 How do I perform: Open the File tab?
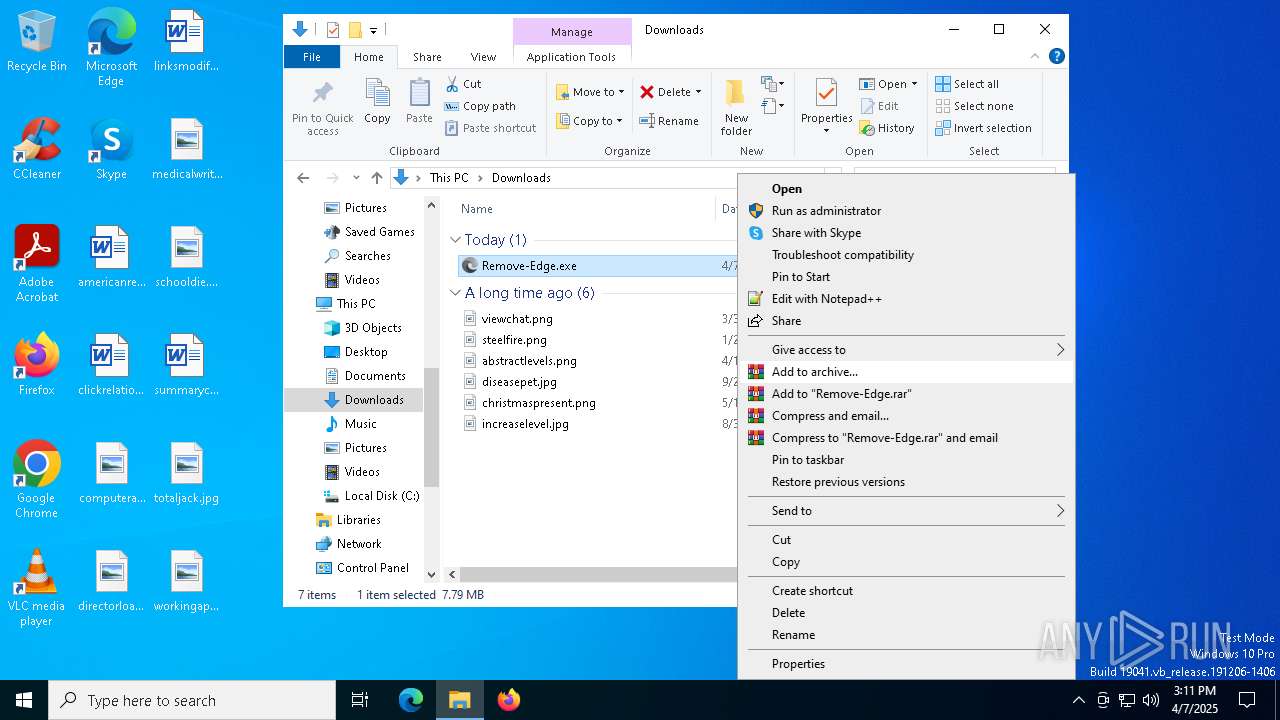pyautogui.click(x=312, y=57)
